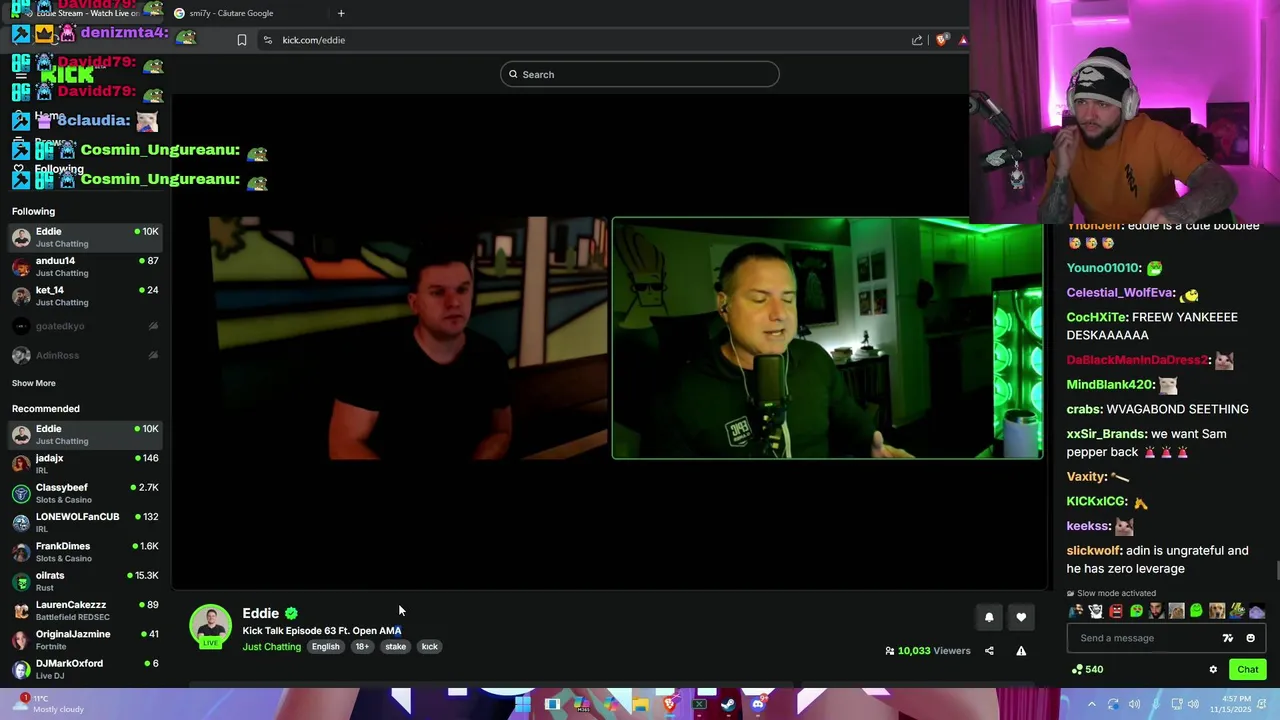The height and width of the screenshot is (720, 1280).
Task: Open offline AdinRoss channel
Action: point(85,355)
